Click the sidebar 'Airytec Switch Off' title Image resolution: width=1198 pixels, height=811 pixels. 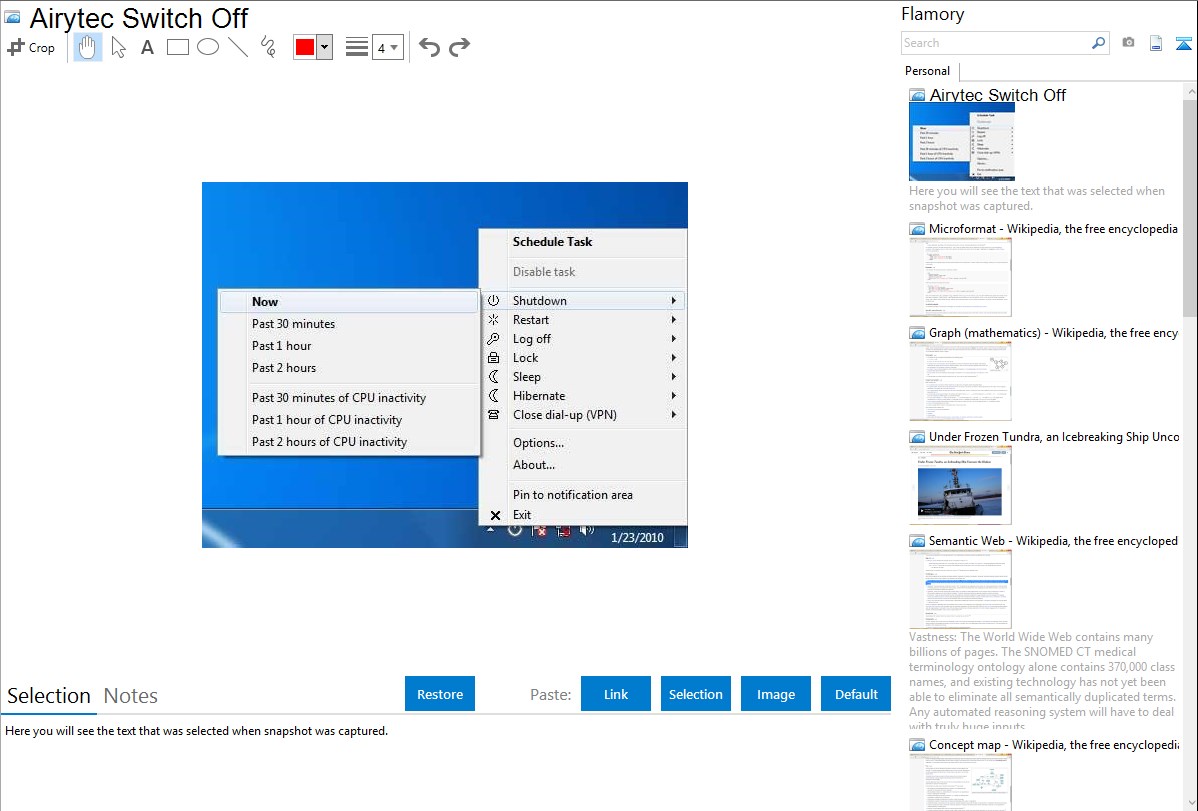coord(997,95)
